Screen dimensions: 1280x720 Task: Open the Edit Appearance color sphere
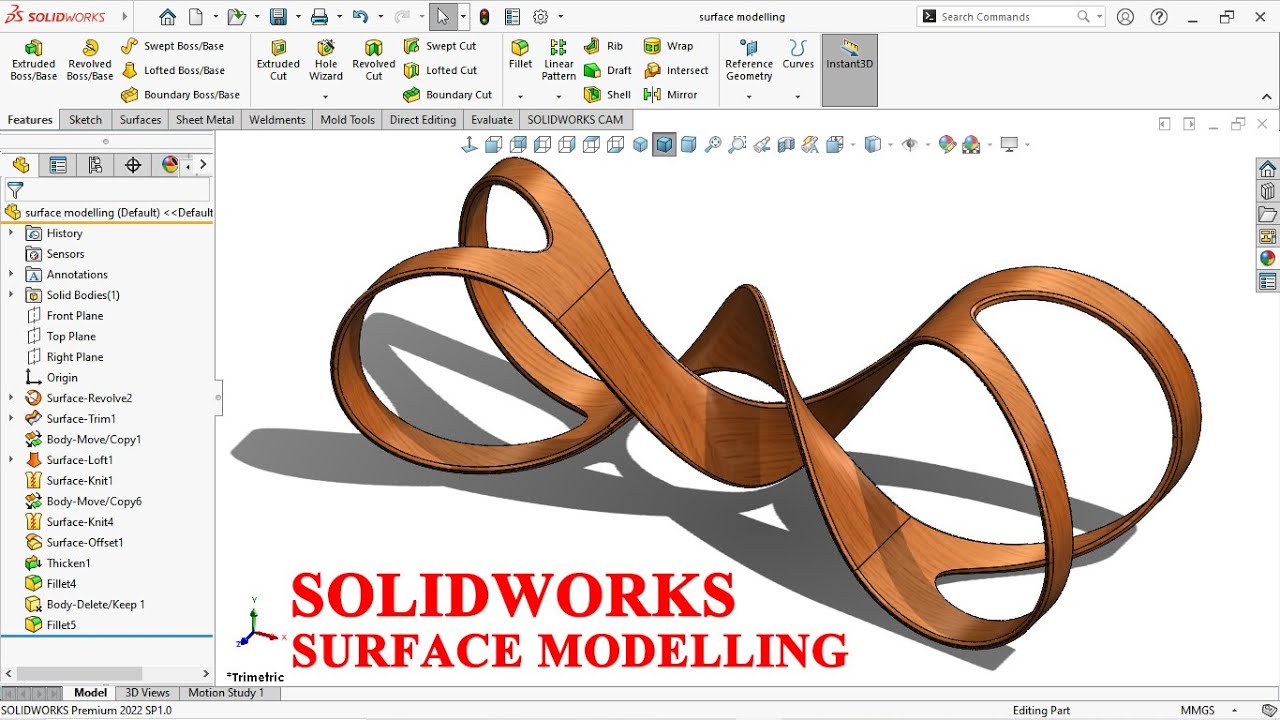(x=947, y=145)
